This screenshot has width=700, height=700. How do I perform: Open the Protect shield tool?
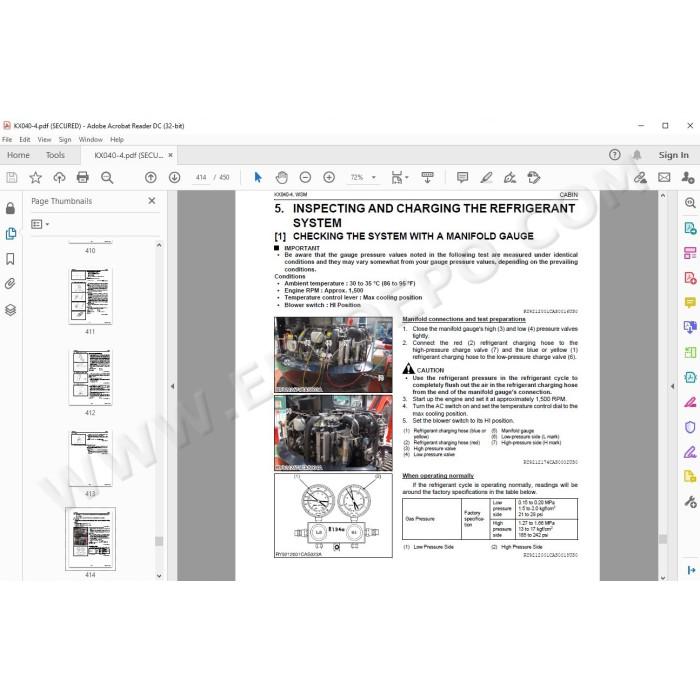coord(690,427)
